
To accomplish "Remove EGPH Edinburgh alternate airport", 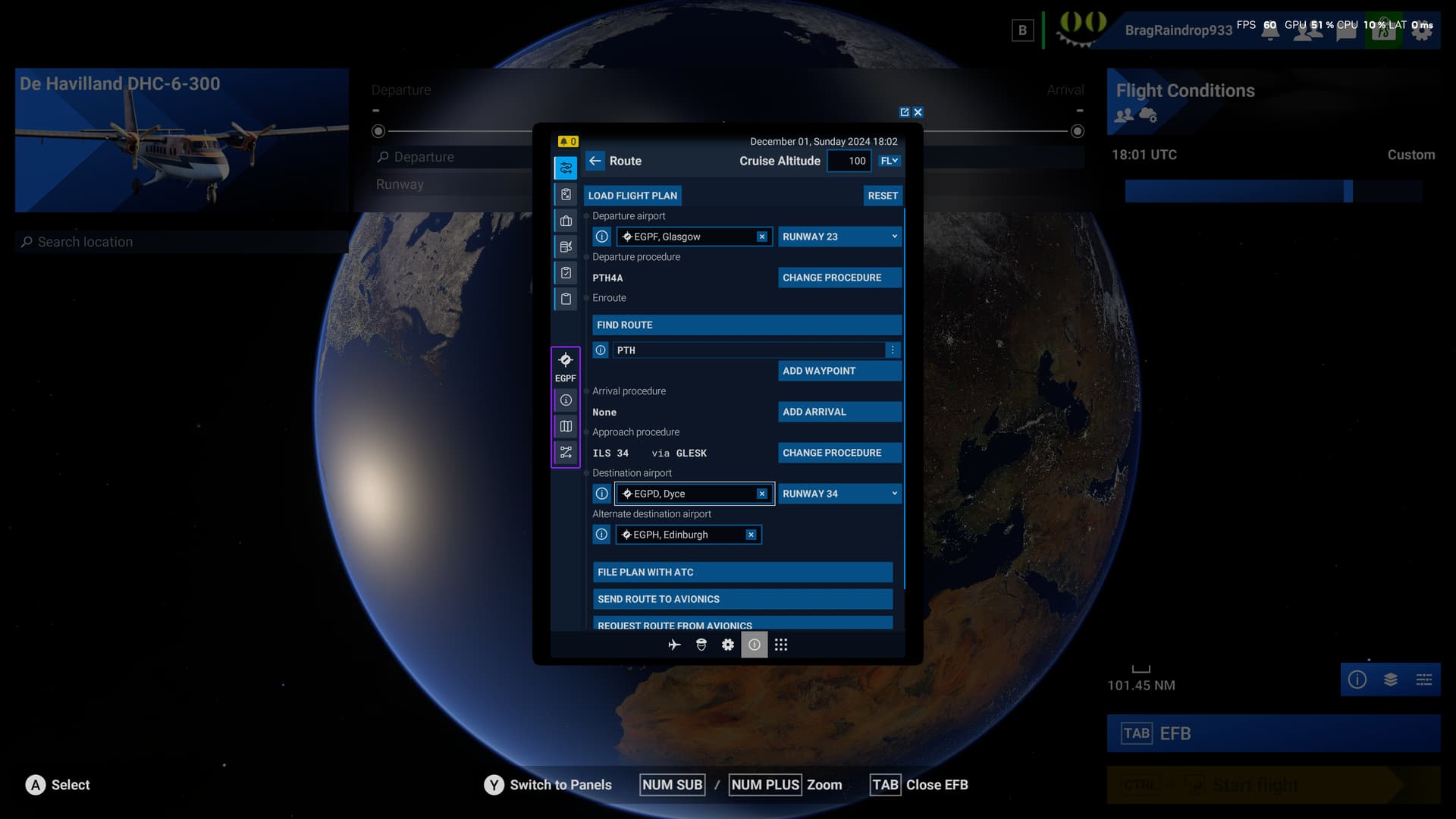I will pyautogui.click(x=751, y=535).
